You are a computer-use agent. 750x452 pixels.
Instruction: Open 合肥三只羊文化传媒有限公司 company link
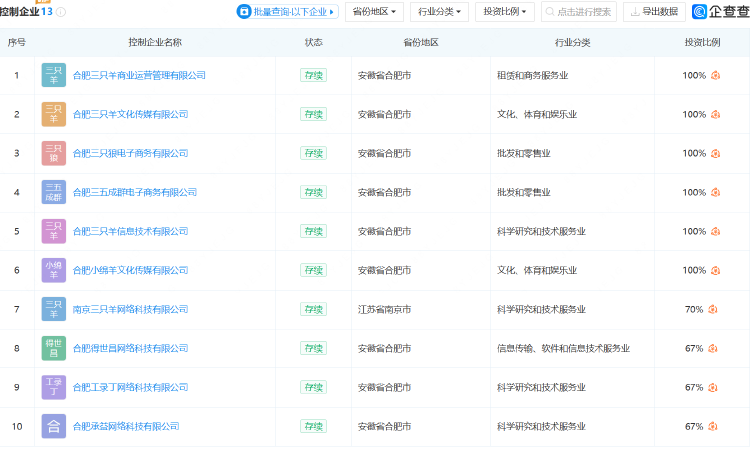click(x=130, y=114)
